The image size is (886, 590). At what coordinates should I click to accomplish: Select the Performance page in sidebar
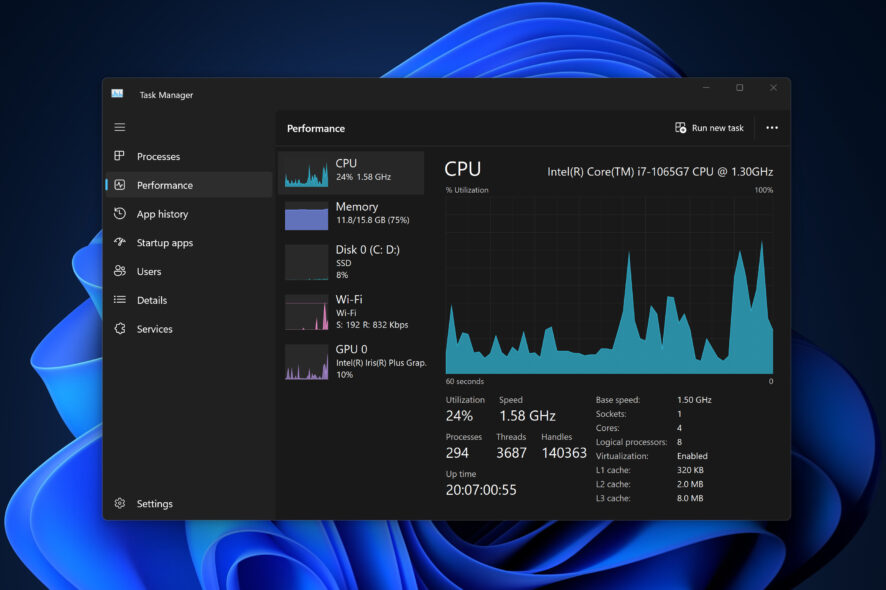(x=189, y=185)
